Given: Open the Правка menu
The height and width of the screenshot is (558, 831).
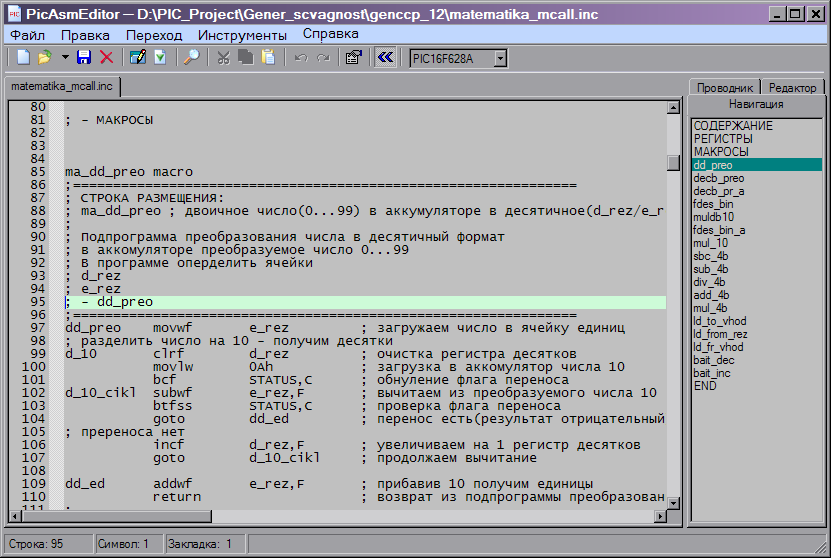Looking at the screenshot, I should (x=85, y=35).
